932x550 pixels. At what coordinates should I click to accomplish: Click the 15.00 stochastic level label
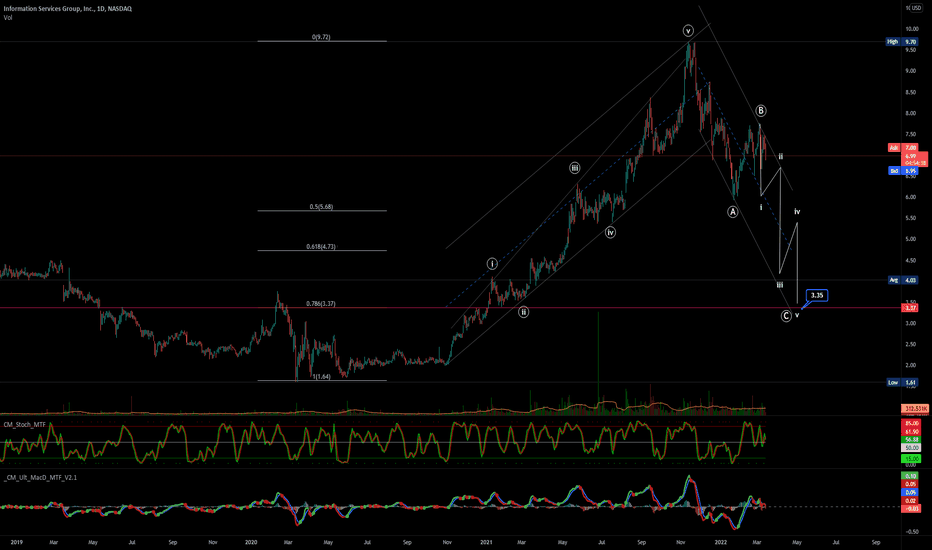coord(911,458)
